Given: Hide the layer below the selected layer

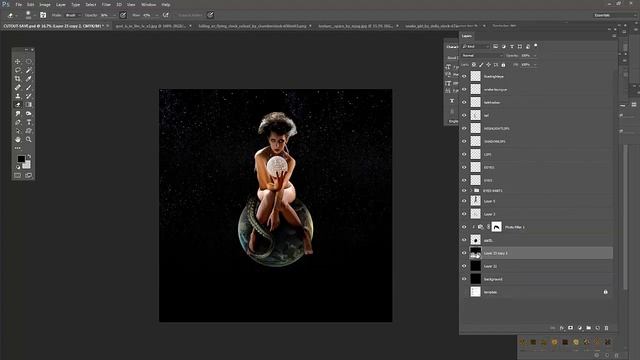Looking at the screenshot, I should point(464,266).
